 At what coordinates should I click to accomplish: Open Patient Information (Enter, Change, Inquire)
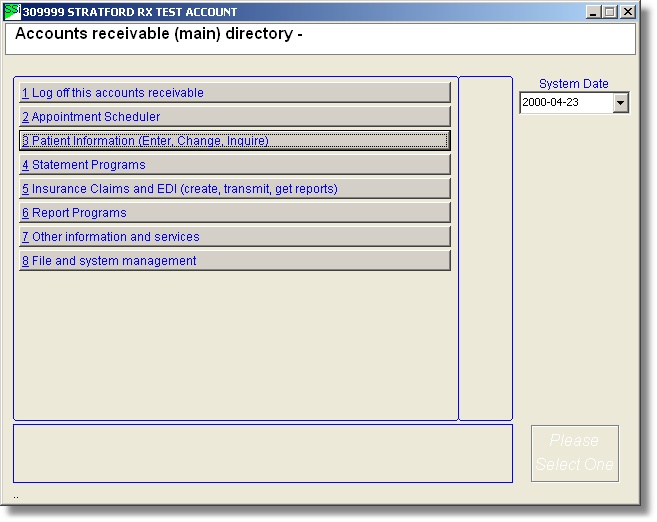(235, 141)
